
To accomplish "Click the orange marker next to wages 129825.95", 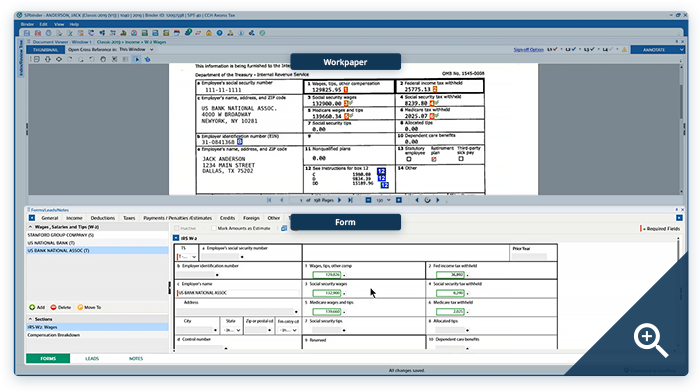I will pyautogui.click(x=346, y=90).
